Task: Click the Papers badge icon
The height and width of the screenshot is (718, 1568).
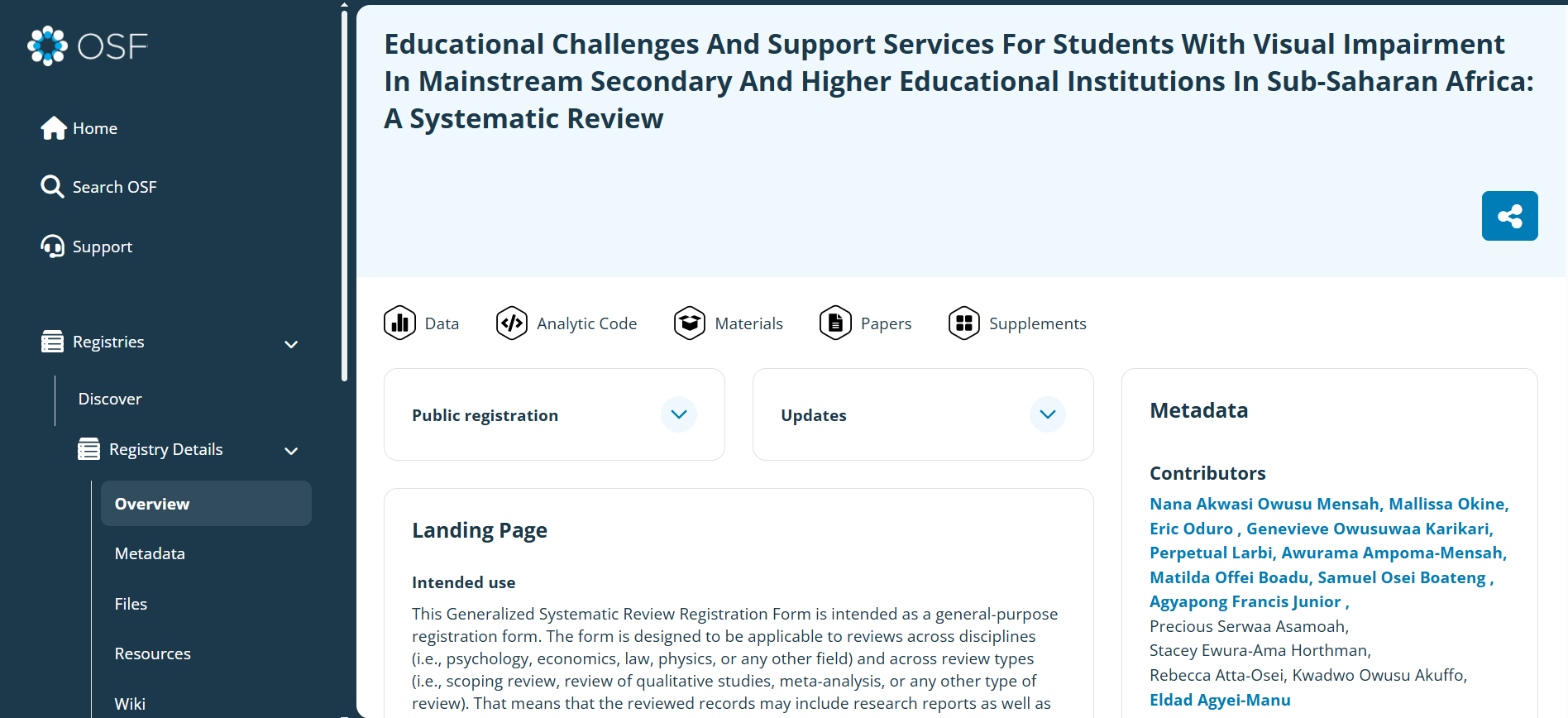Action: (835, 323)
